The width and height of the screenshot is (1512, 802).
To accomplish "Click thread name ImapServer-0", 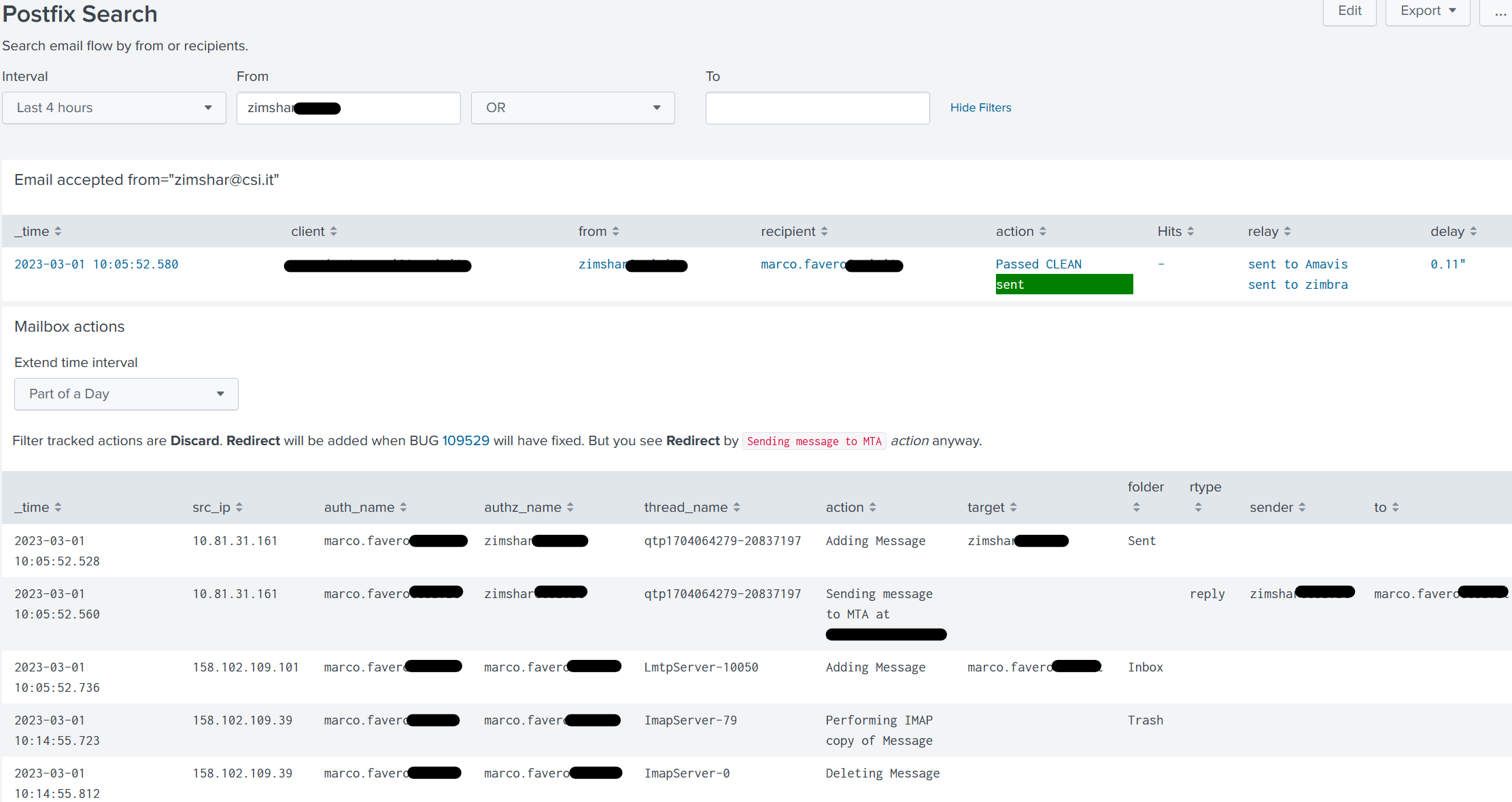I will [687, 773].
